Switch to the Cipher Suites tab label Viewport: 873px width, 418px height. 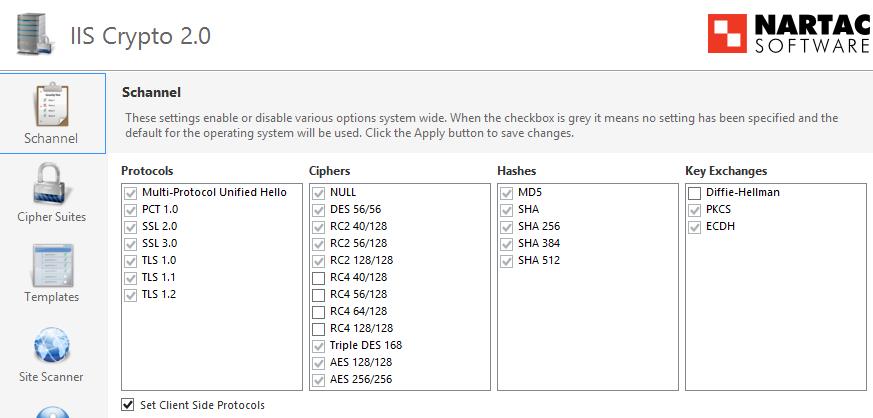click(52, 217)
